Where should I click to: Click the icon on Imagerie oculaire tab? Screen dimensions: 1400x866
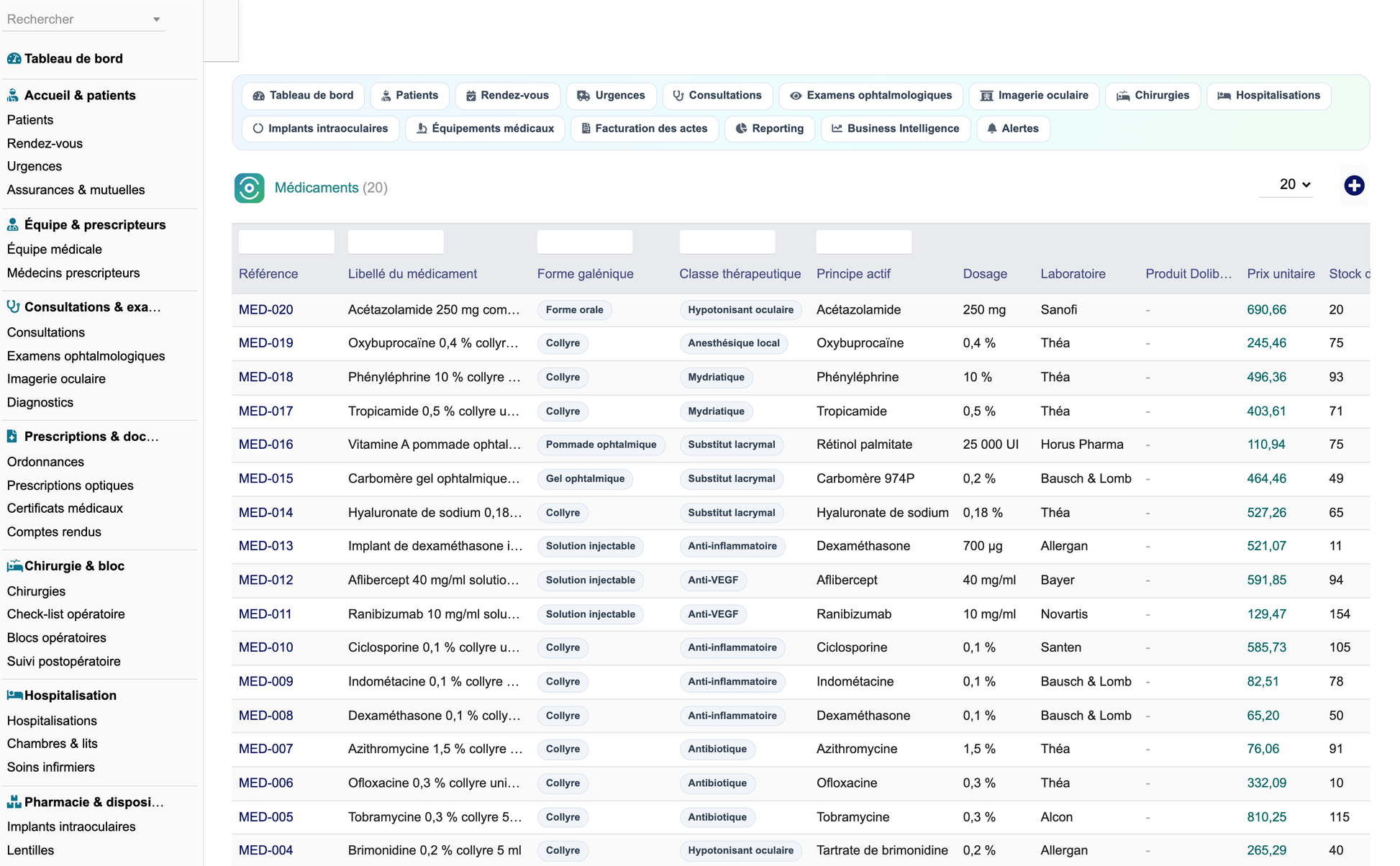(986, 96)
